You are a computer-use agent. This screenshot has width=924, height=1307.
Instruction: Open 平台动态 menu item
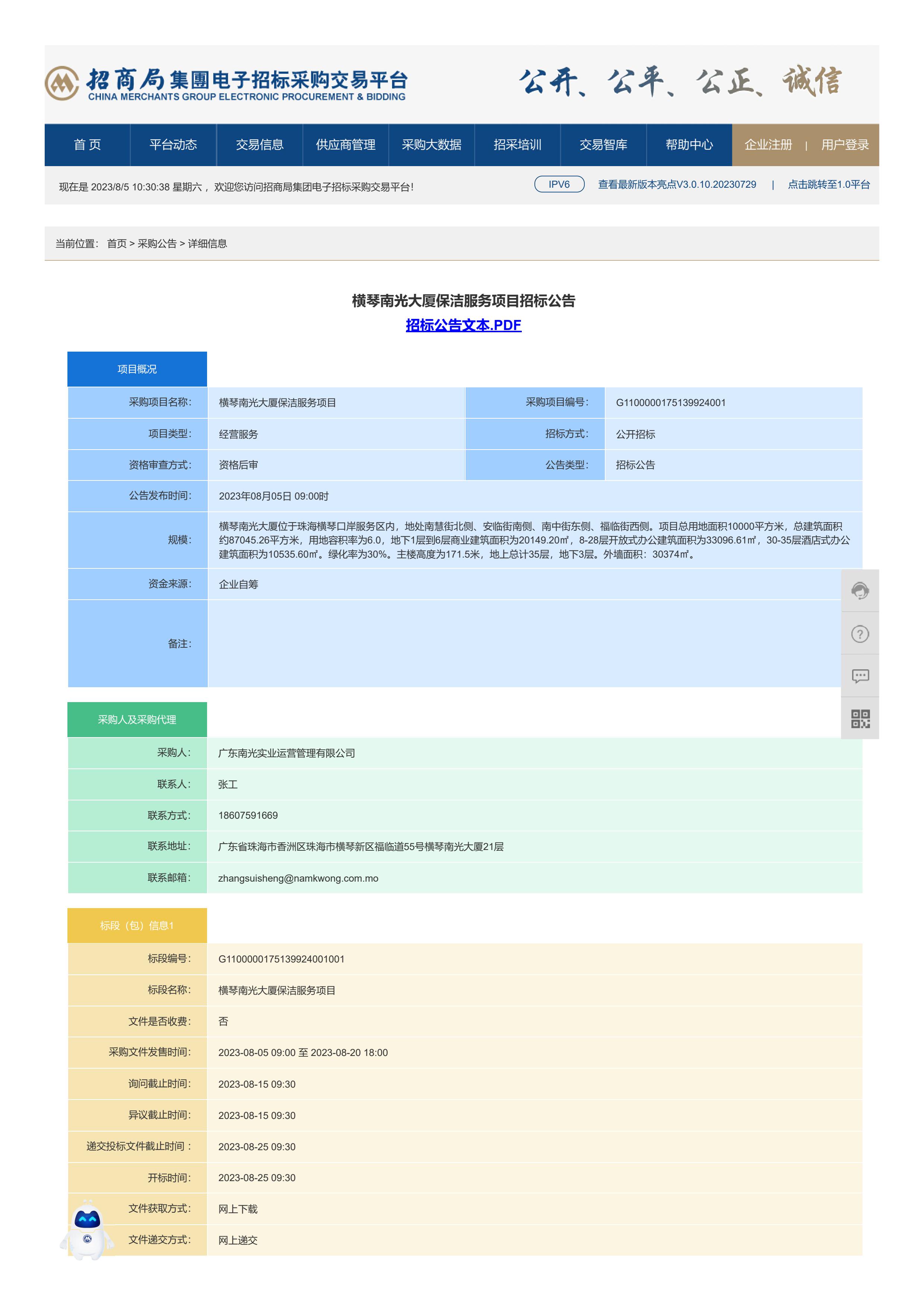[173, 145]
